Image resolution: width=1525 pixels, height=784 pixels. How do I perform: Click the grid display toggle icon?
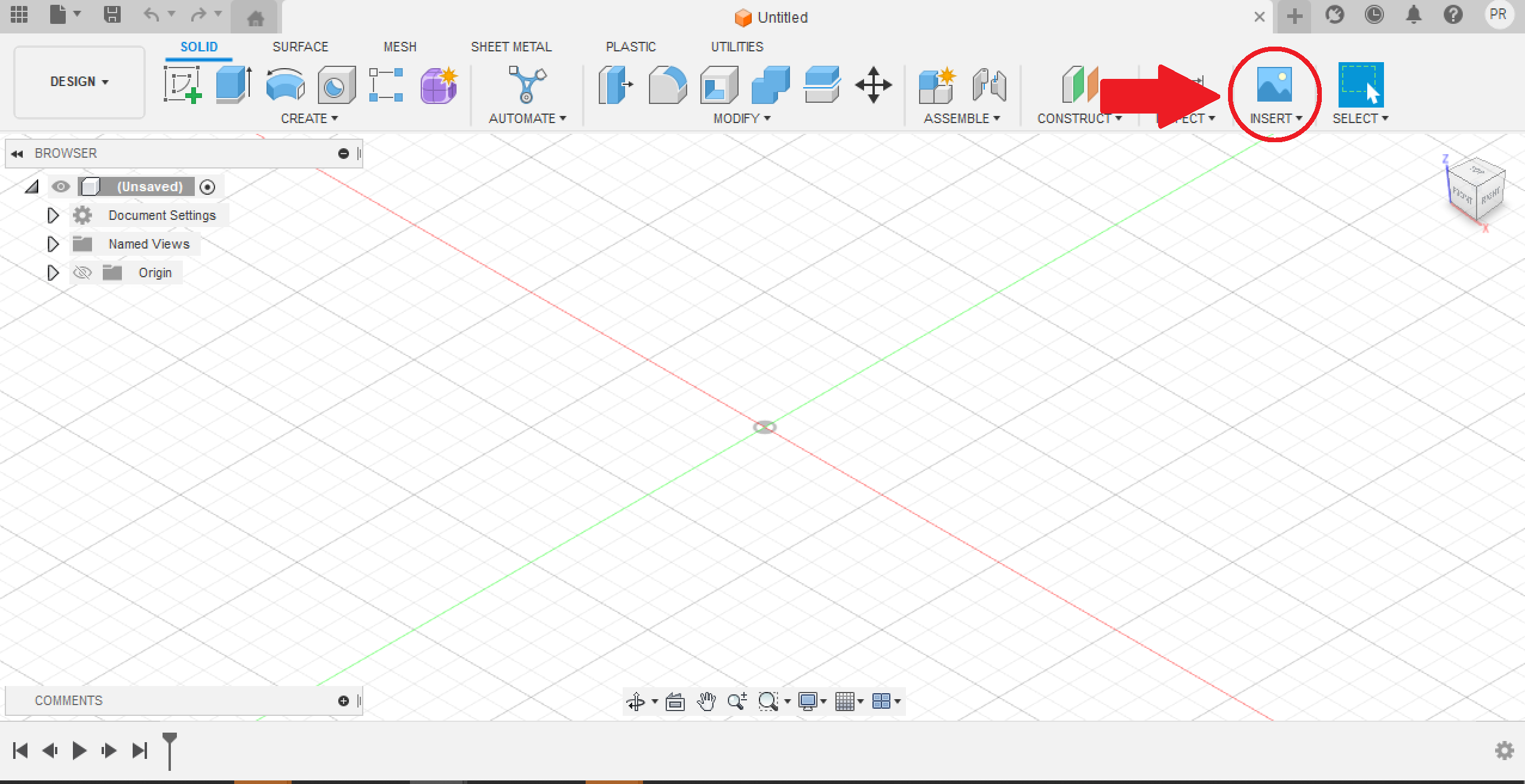pyautogui.click(x=847, y=701)
